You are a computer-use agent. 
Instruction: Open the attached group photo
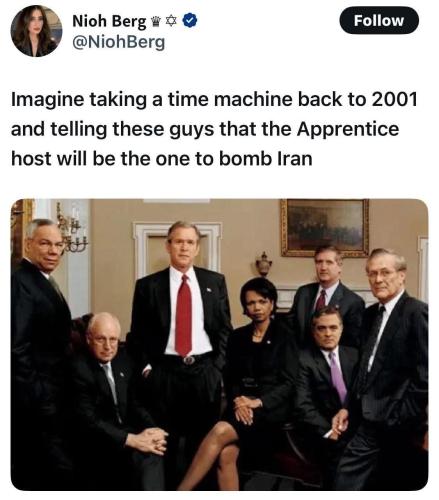[219, 344]
